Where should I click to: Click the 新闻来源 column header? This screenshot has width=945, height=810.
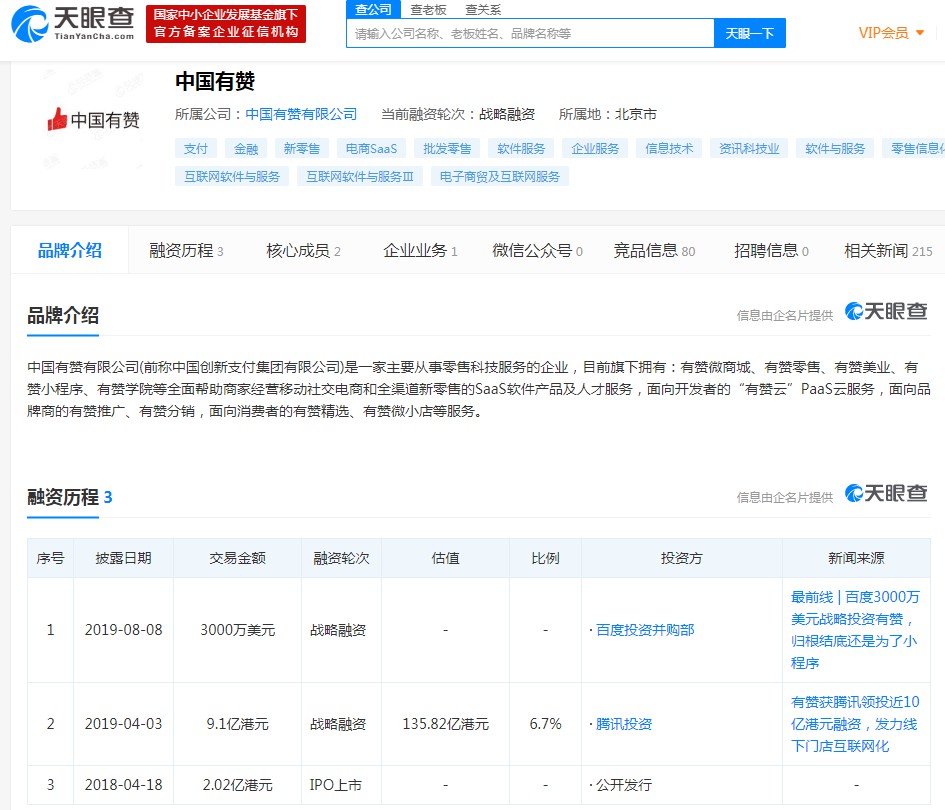856,558
